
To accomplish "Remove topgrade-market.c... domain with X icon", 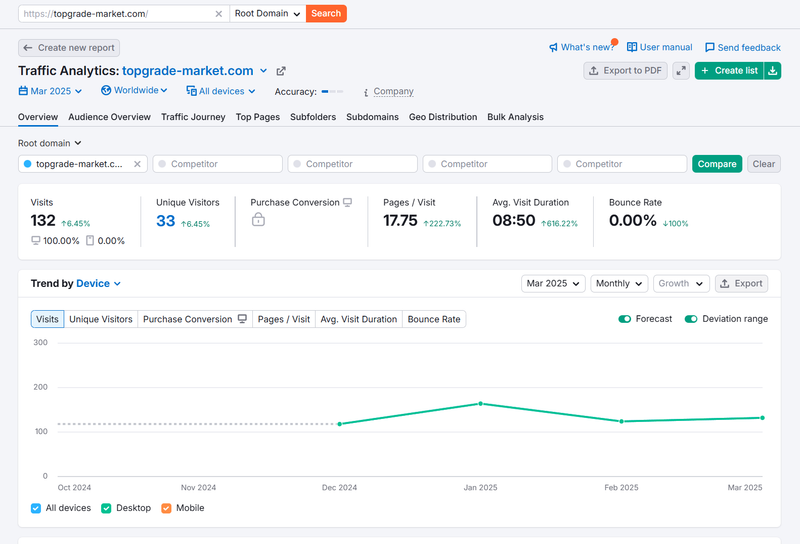I will point(137,164).
